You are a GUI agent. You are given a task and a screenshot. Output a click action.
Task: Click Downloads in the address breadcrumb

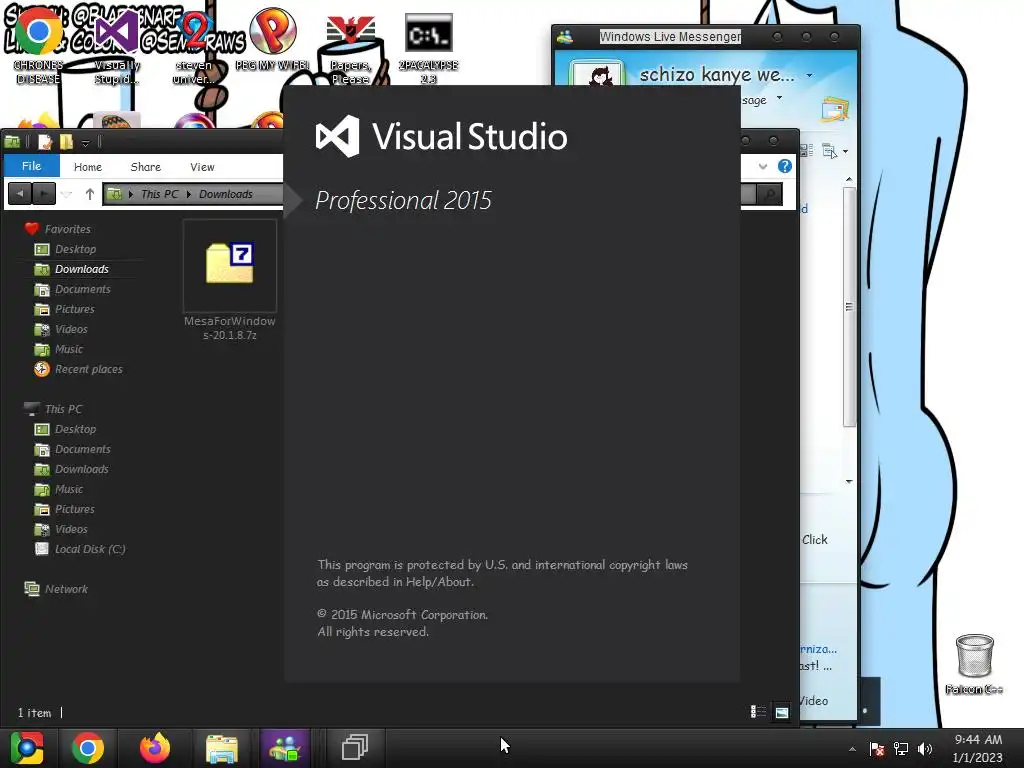point(225,194)
